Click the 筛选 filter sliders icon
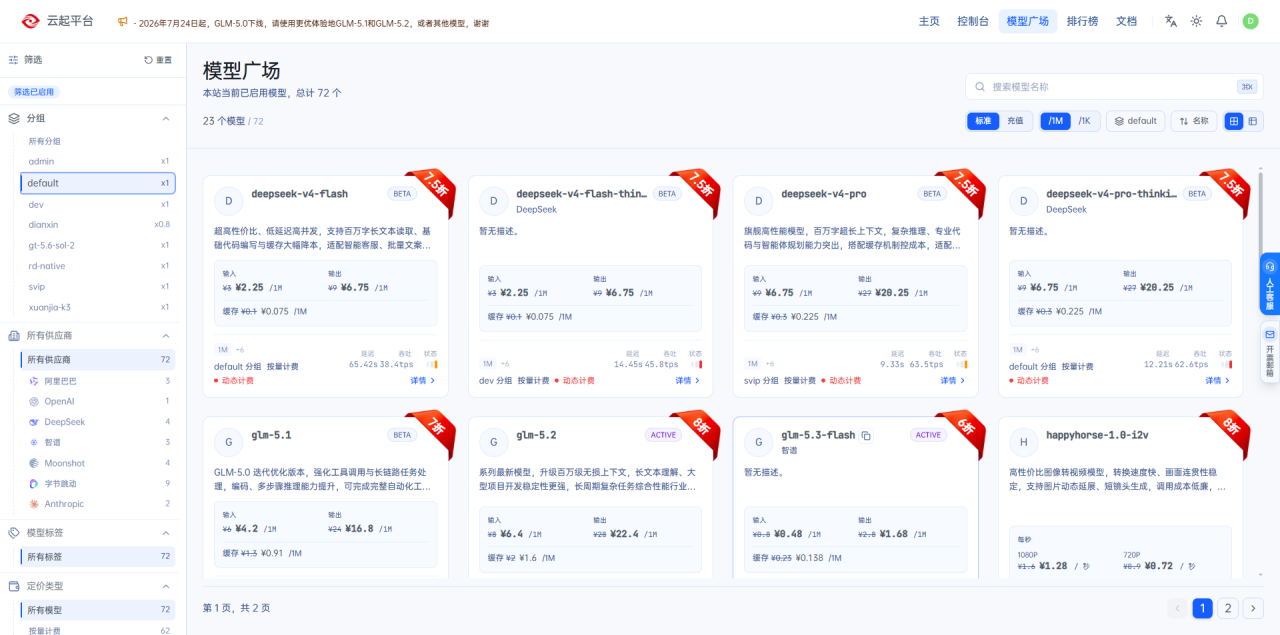1280x635 pixels. [x=14, y=60]
